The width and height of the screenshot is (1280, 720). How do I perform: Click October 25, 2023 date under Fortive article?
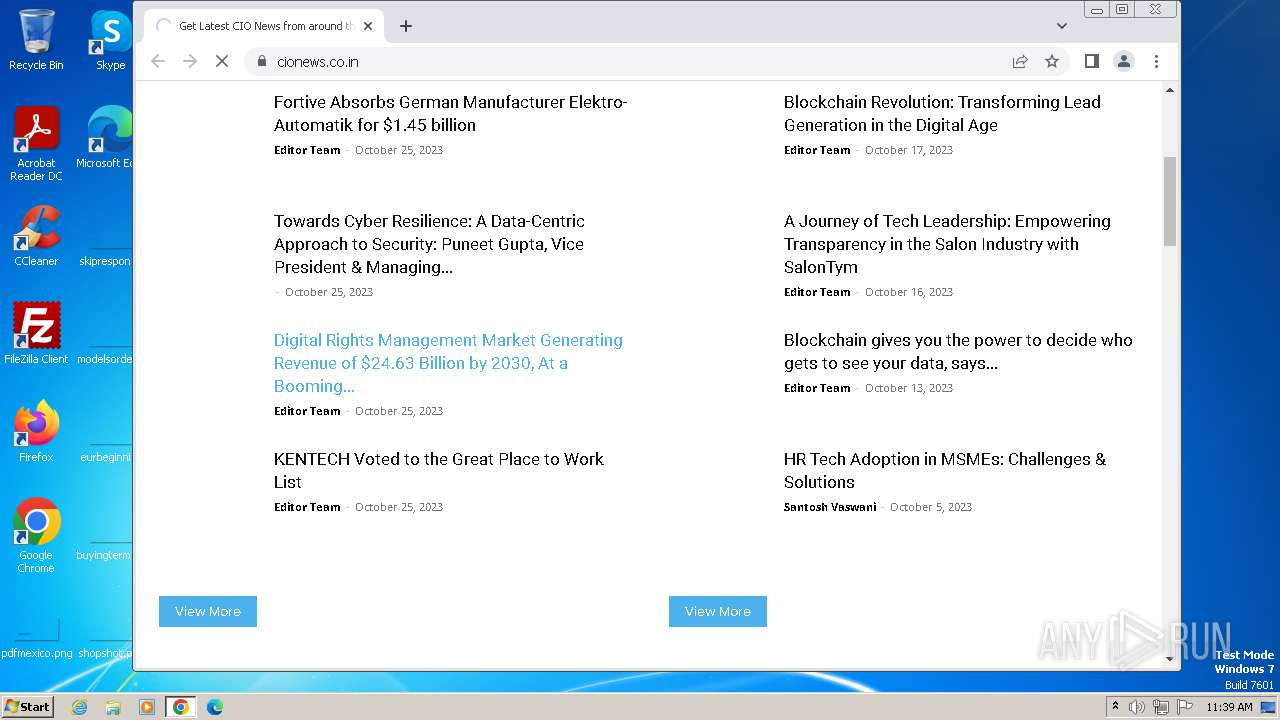399,150
